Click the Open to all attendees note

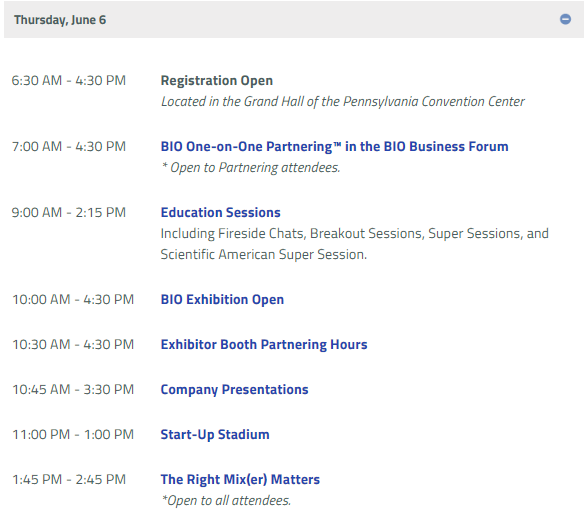(226, 500)
